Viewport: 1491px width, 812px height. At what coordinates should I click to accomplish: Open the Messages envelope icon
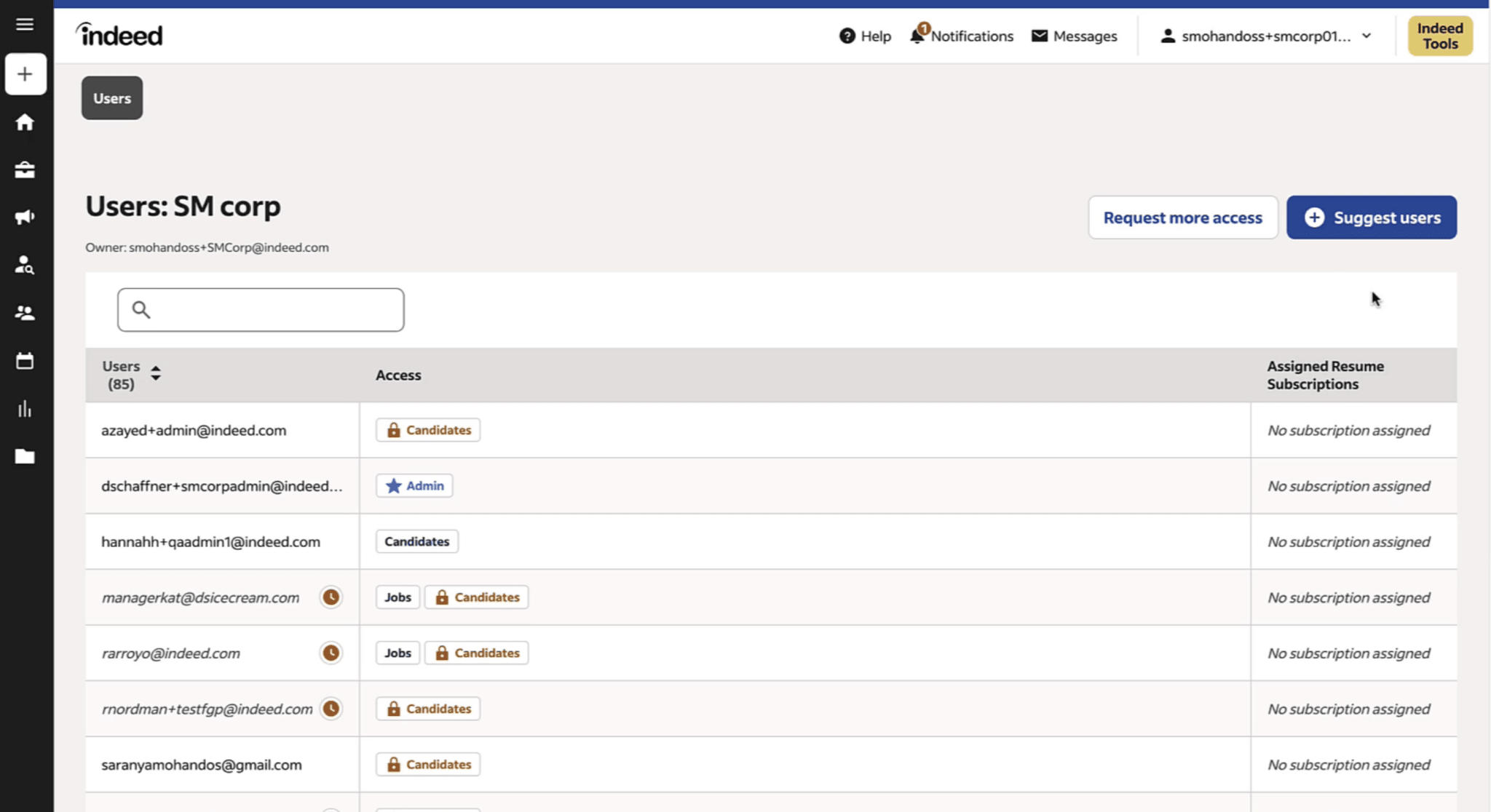[1074, 36]
